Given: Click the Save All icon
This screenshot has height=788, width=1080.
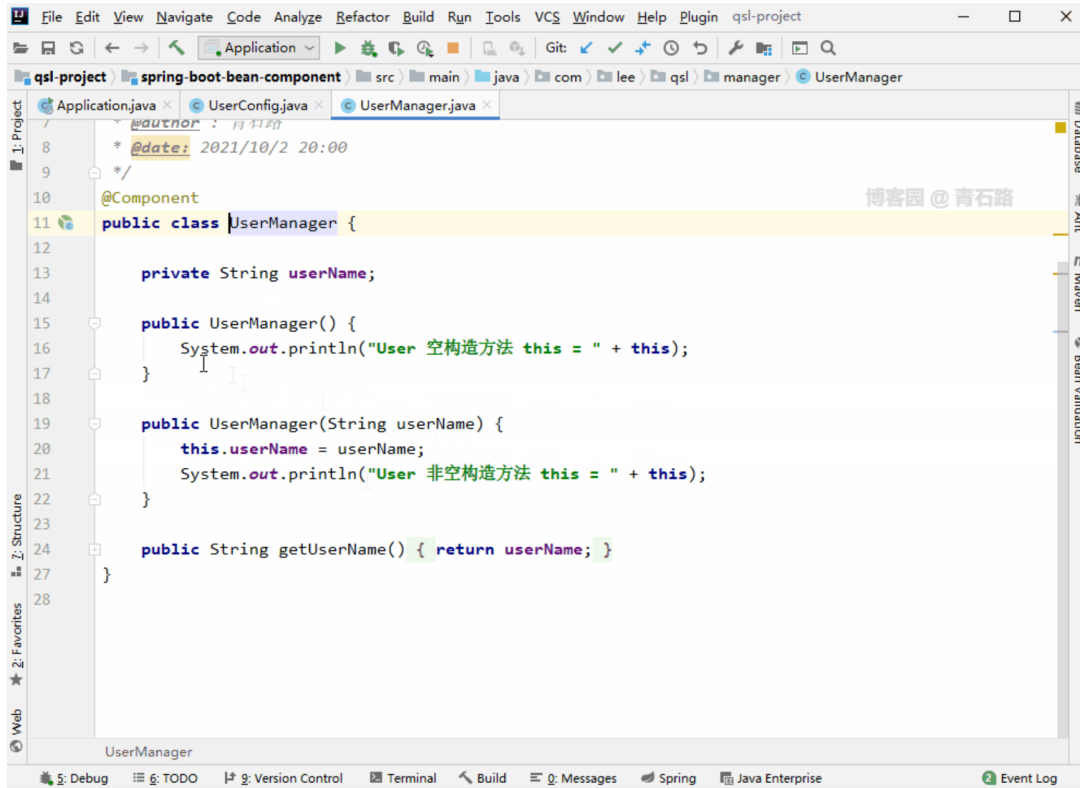Looking at the screenshot, I should (48, 48).
